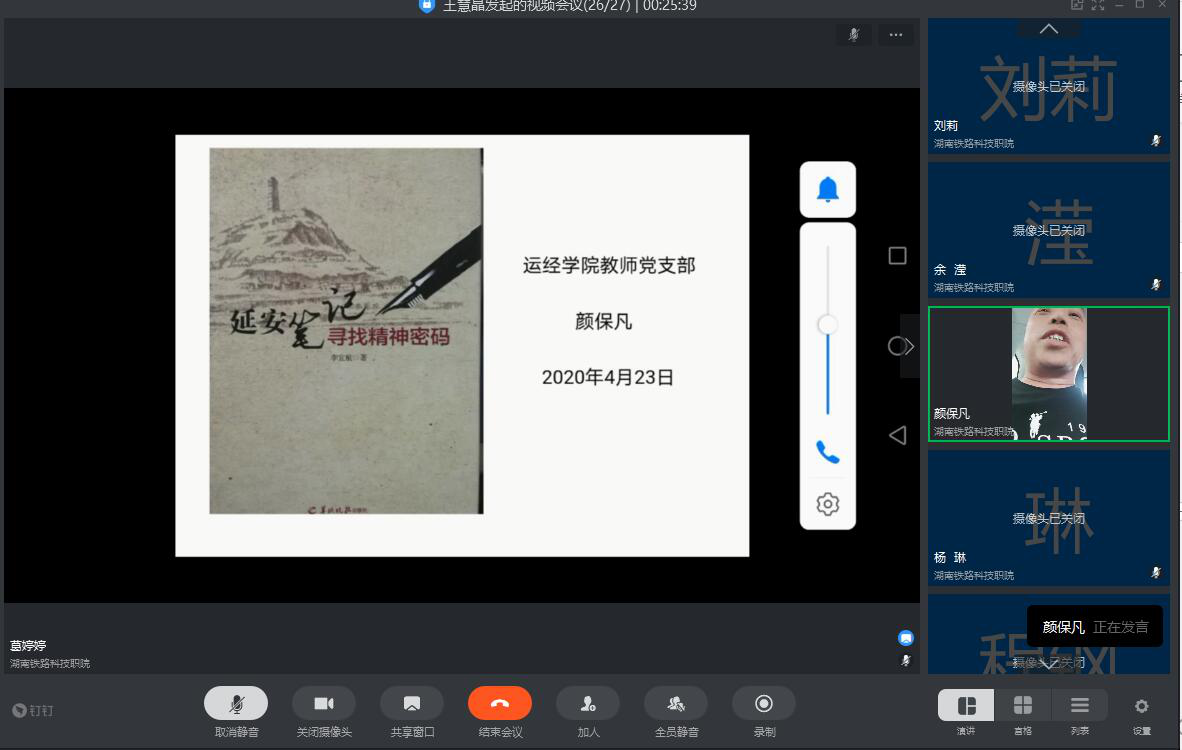Screen dimensions: 1182x750
Task: Open the three-dots more menu above main video
Action: pos(896,35)
